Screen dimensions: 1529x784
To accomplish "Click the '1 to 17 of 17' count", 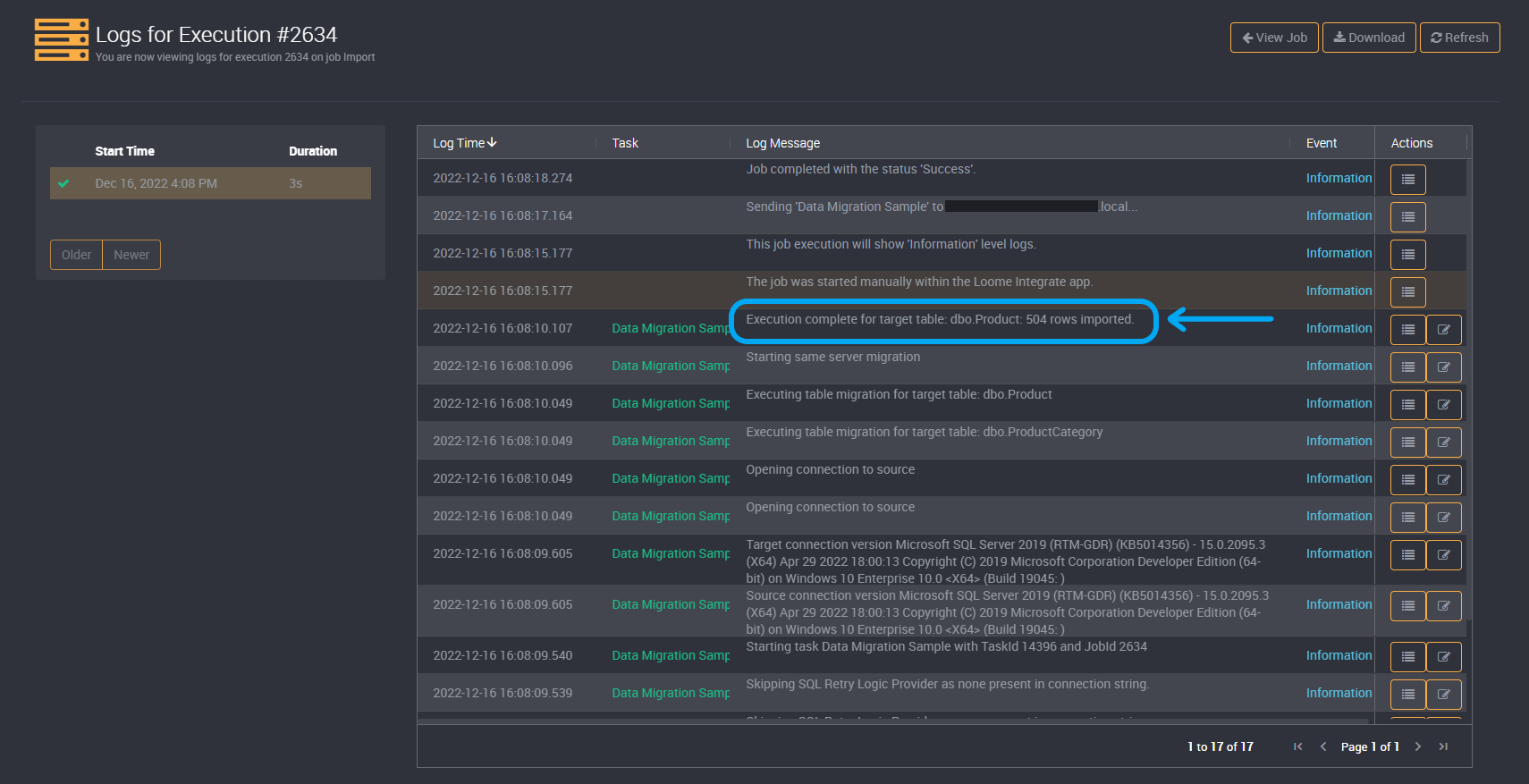I will (1221, 746).
